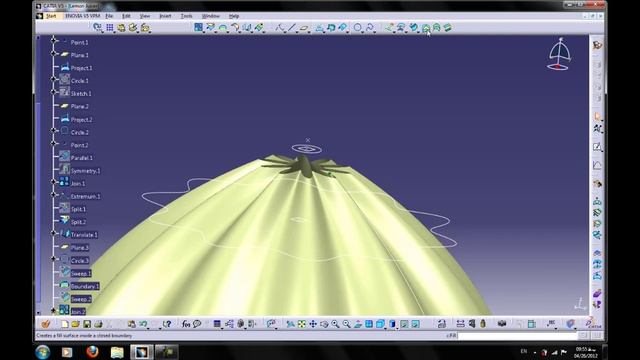Activate the Rotate view tool
Screen dimensions: 640x360
(x=324, y=324)
